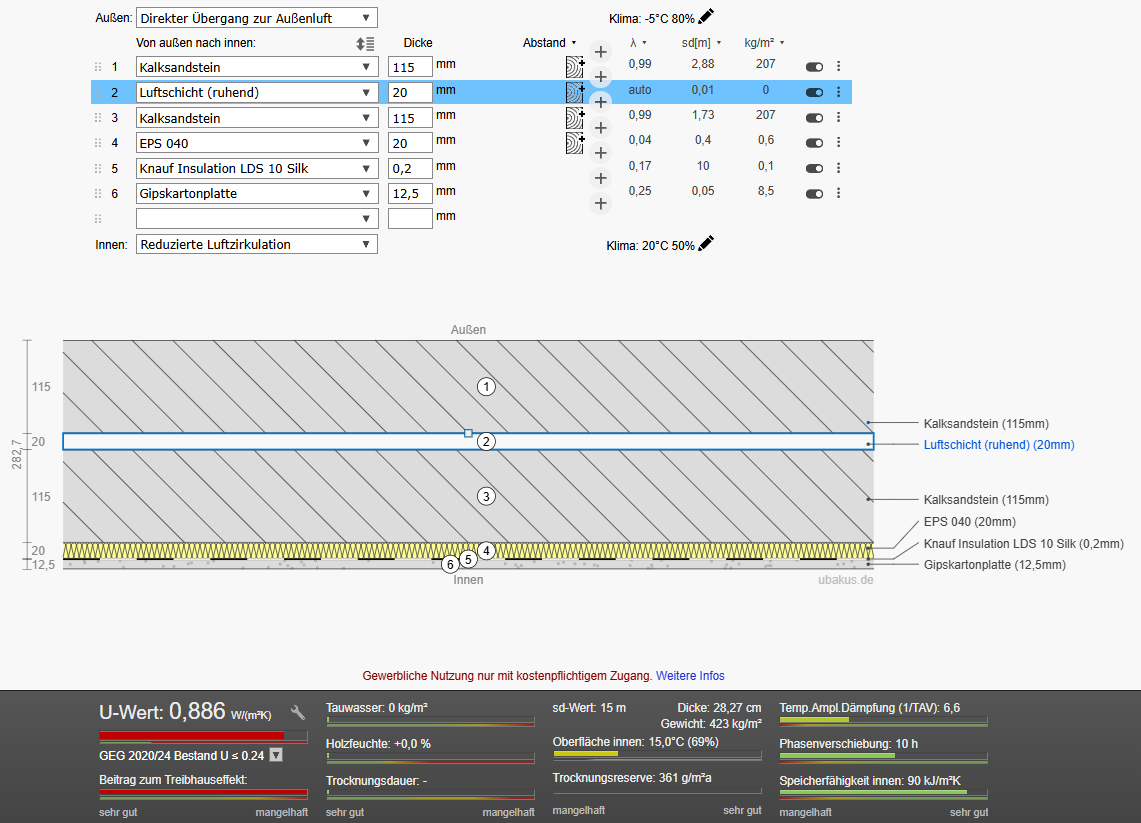Image resolution: width=1141 pixels, height=823 pixels.
Task: Click the Knauf Insulation LDS 10 Silk diagram label
Action: tap(1023, 544)
